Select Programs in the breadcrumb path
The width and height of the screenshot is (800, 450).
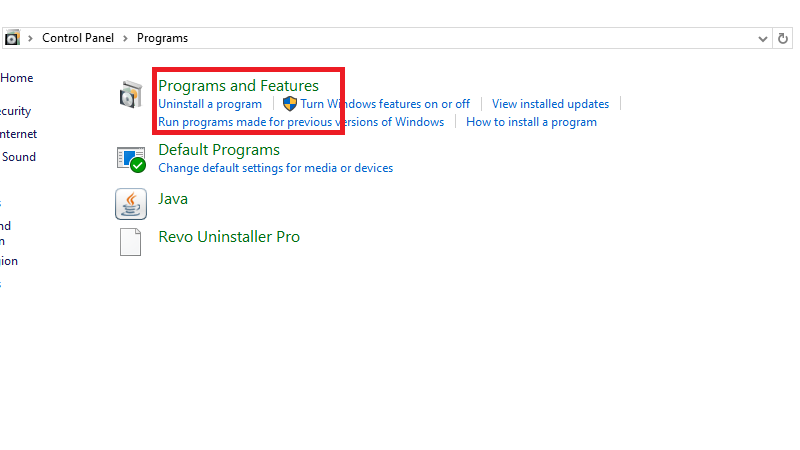click(162, 38)
